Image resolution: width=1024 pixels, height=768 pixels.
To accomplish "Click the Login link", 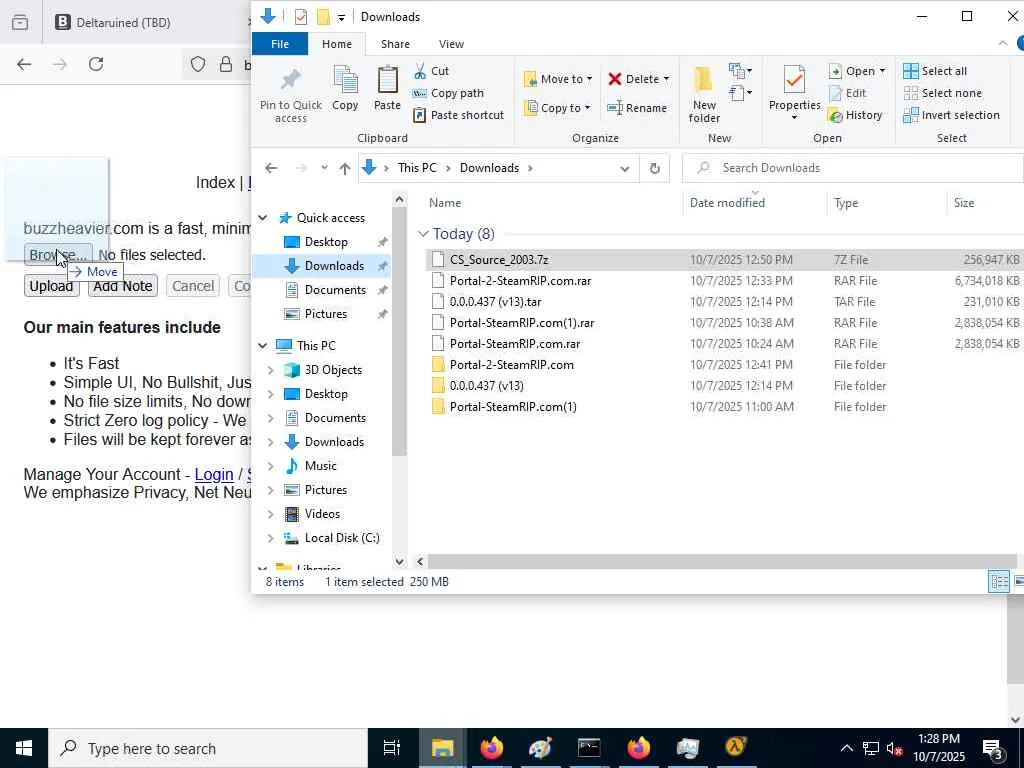I will coord(214,474).
